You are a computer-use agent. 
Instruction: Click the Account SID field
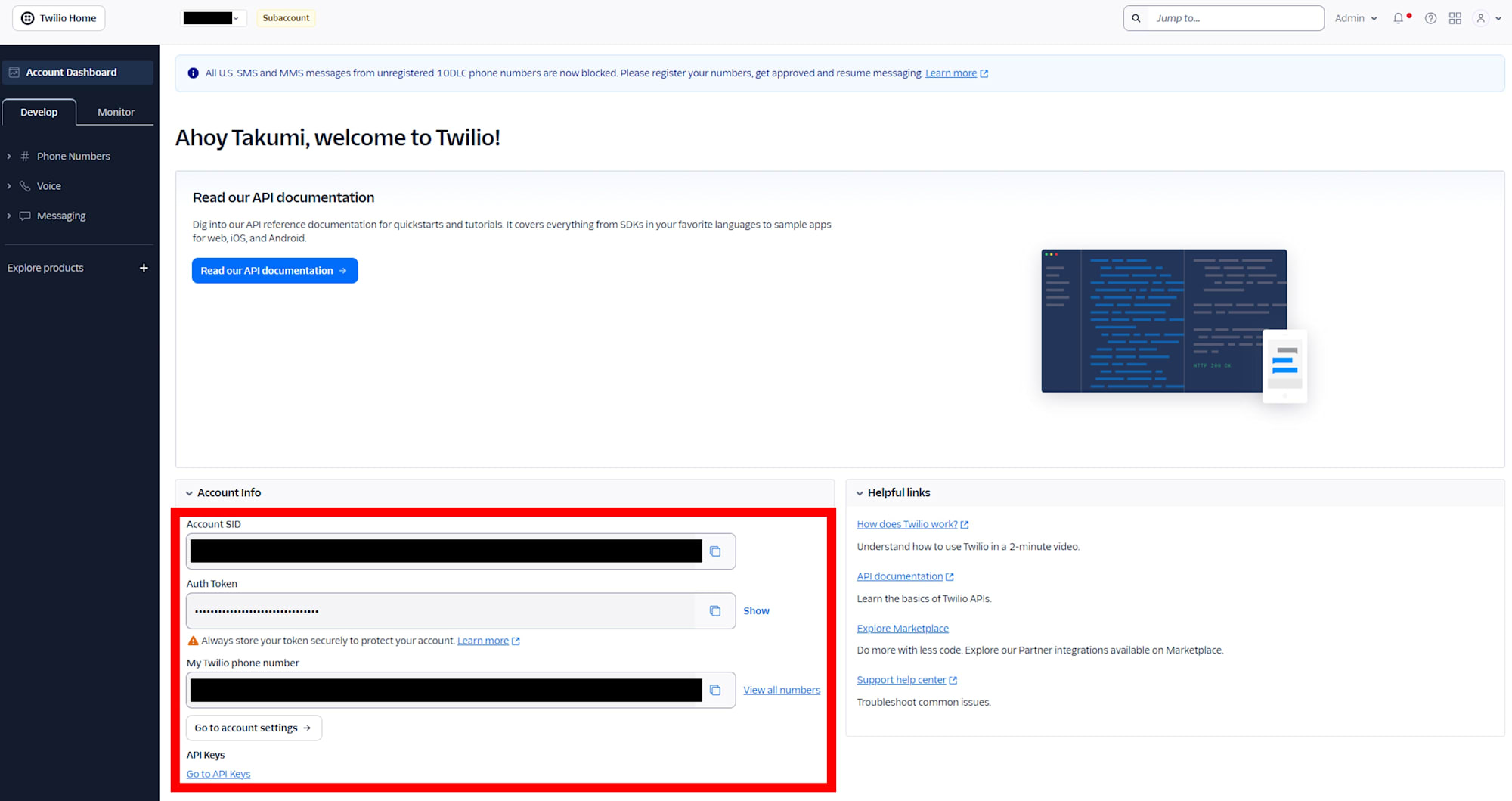point(446,551)
